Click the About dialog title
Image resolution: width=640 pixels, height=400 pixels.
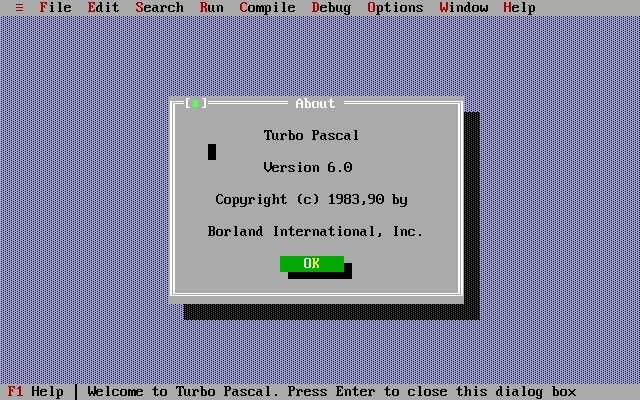click(x=315, y=103)
